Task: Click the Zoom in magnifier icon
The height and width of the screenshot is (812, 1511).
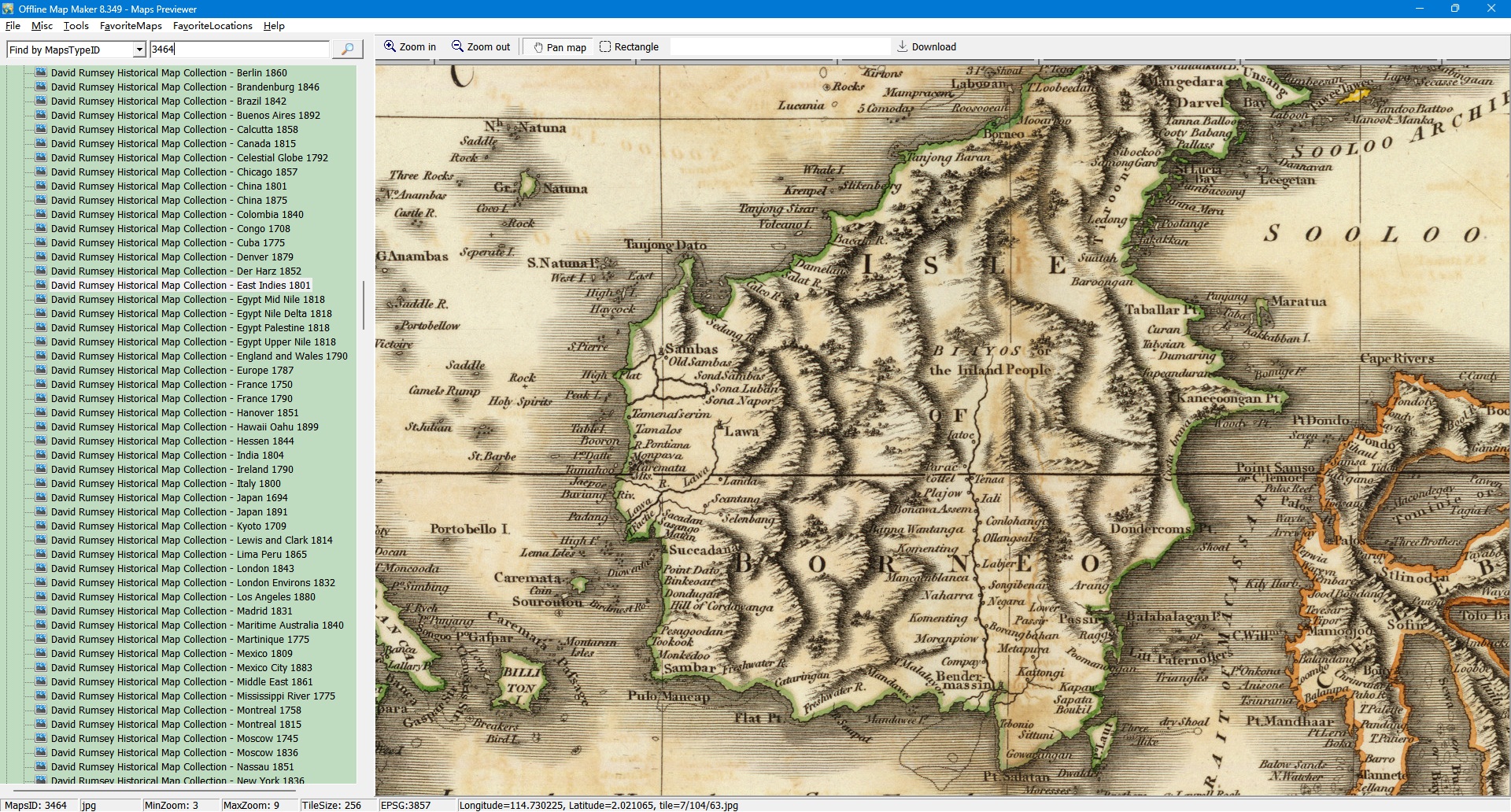Action: click(x=390, y=46)
